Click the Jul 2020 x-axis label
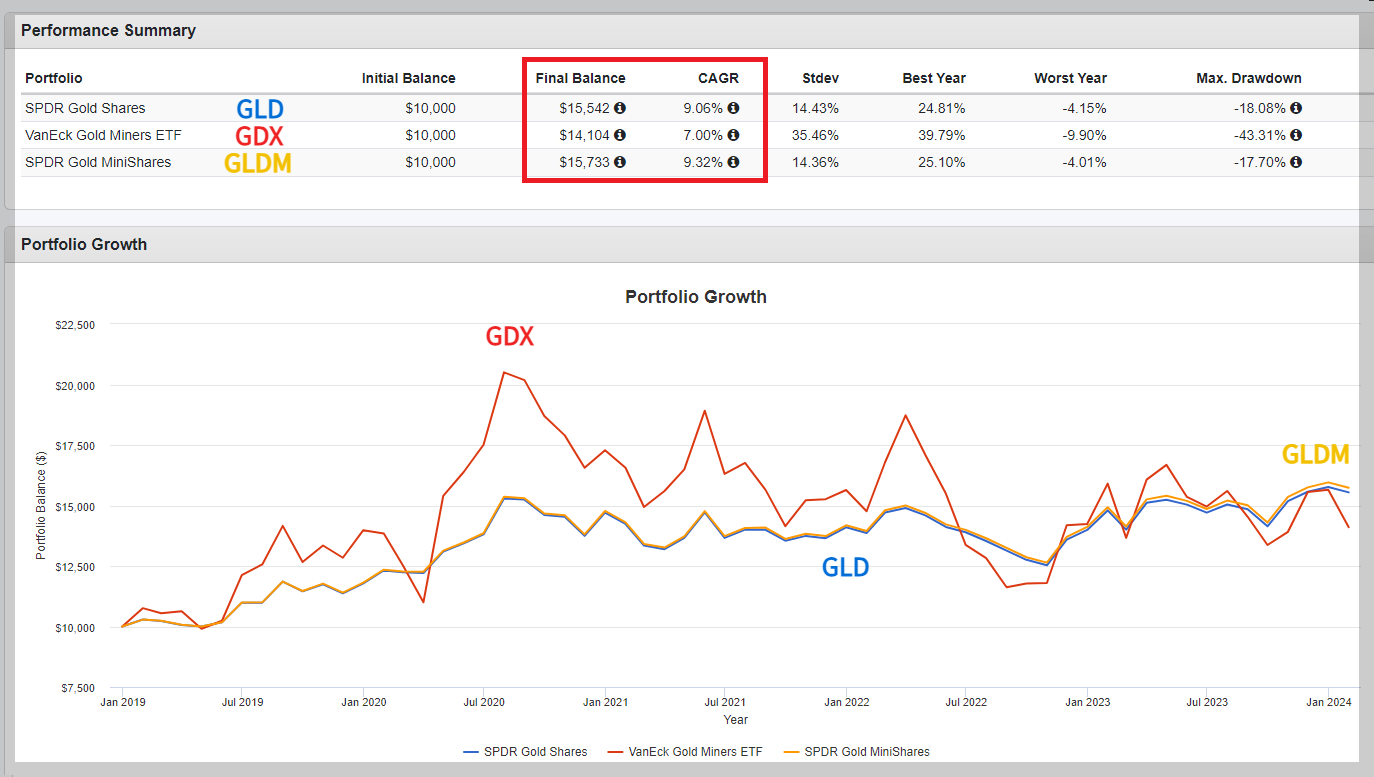This screenshot has height=777, width=1374. [x=483, y=703]
